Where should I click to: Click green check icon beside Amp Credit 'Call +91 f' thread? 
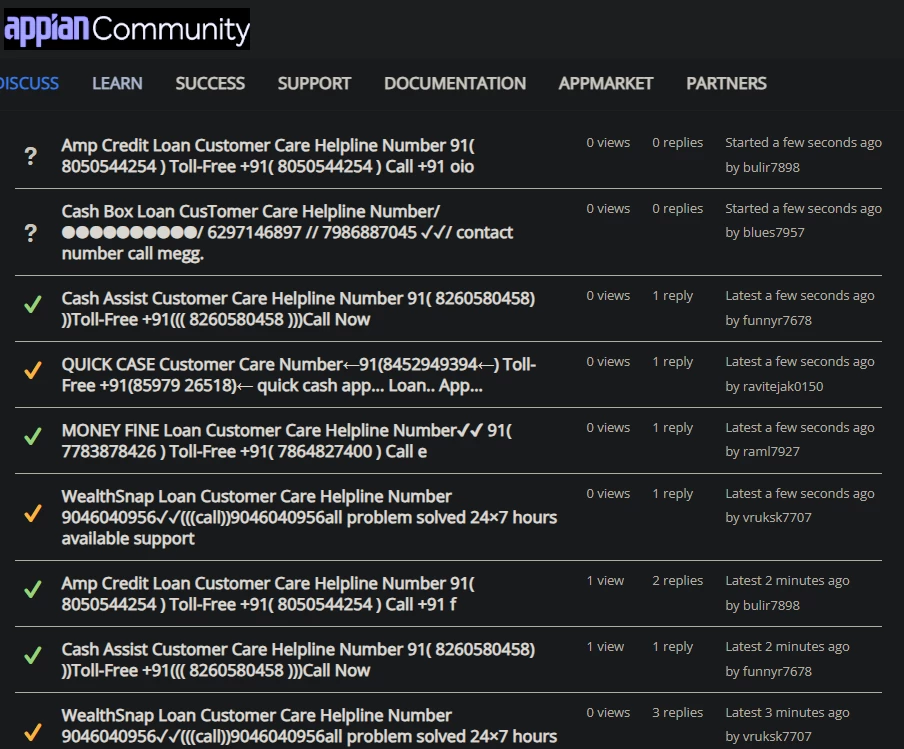33,589
